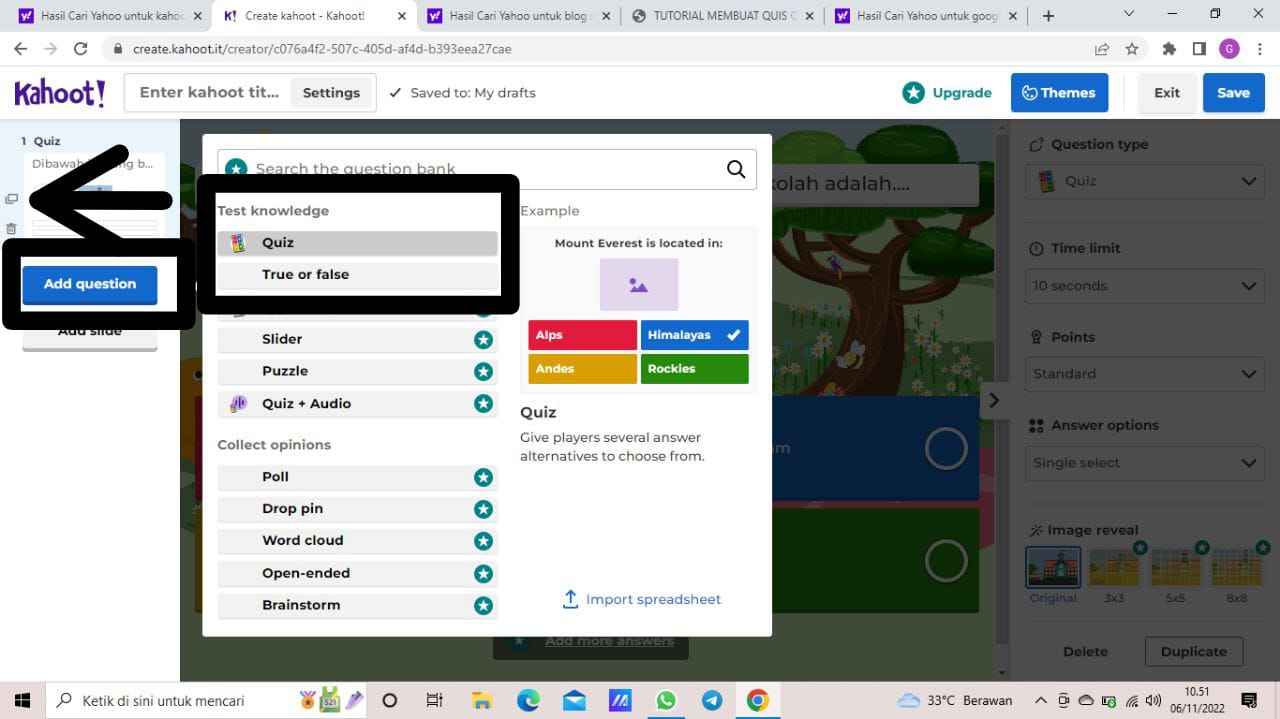
Task: Click the Duplicate button in right panel
Action: (x=1193, y=652)
